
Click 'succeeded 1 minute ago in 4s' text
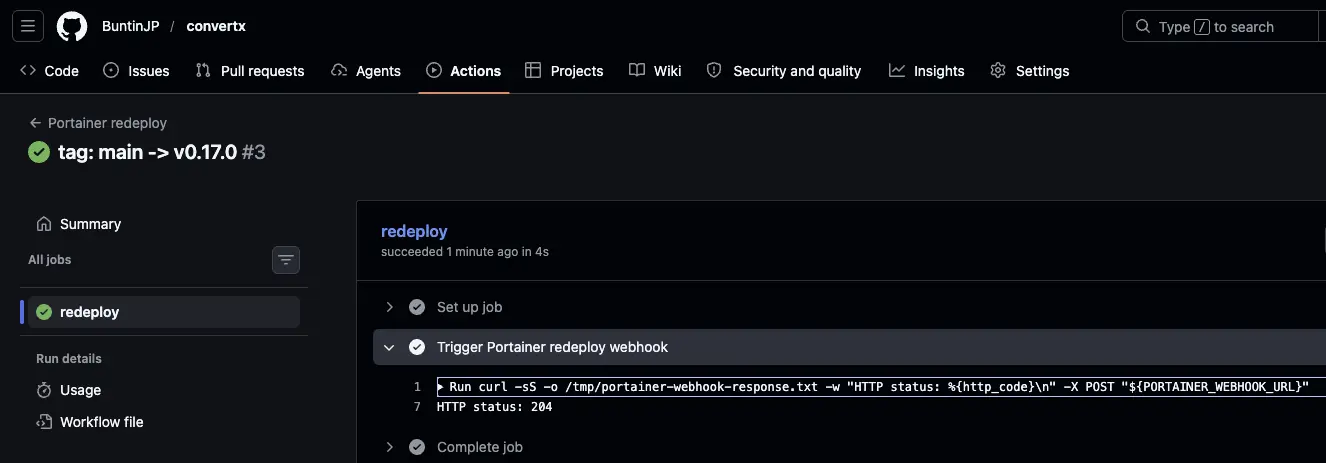pos(465,252)
